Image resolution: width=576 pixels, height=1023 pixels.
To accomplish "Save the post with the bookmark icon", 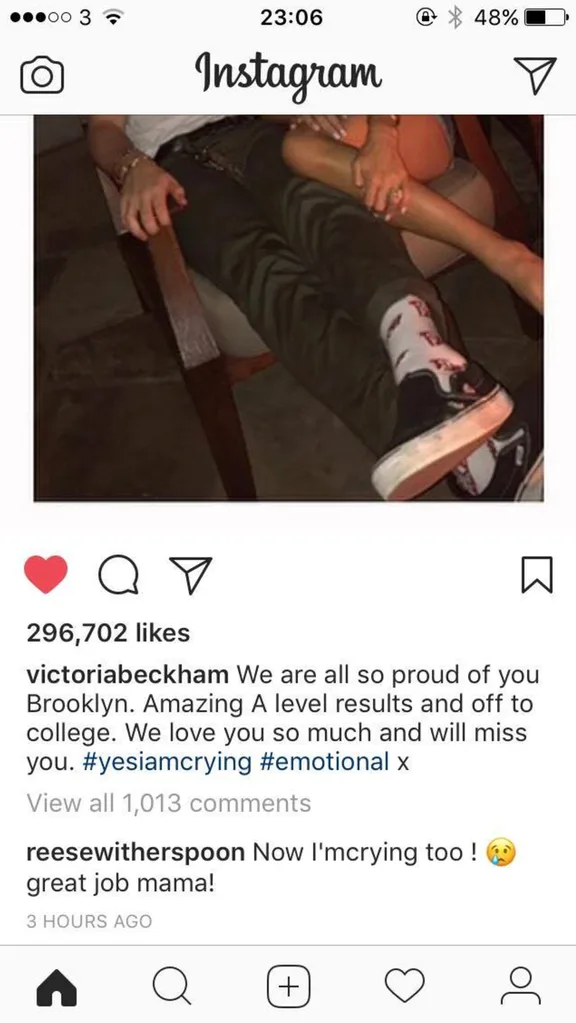I will (537, 575).
